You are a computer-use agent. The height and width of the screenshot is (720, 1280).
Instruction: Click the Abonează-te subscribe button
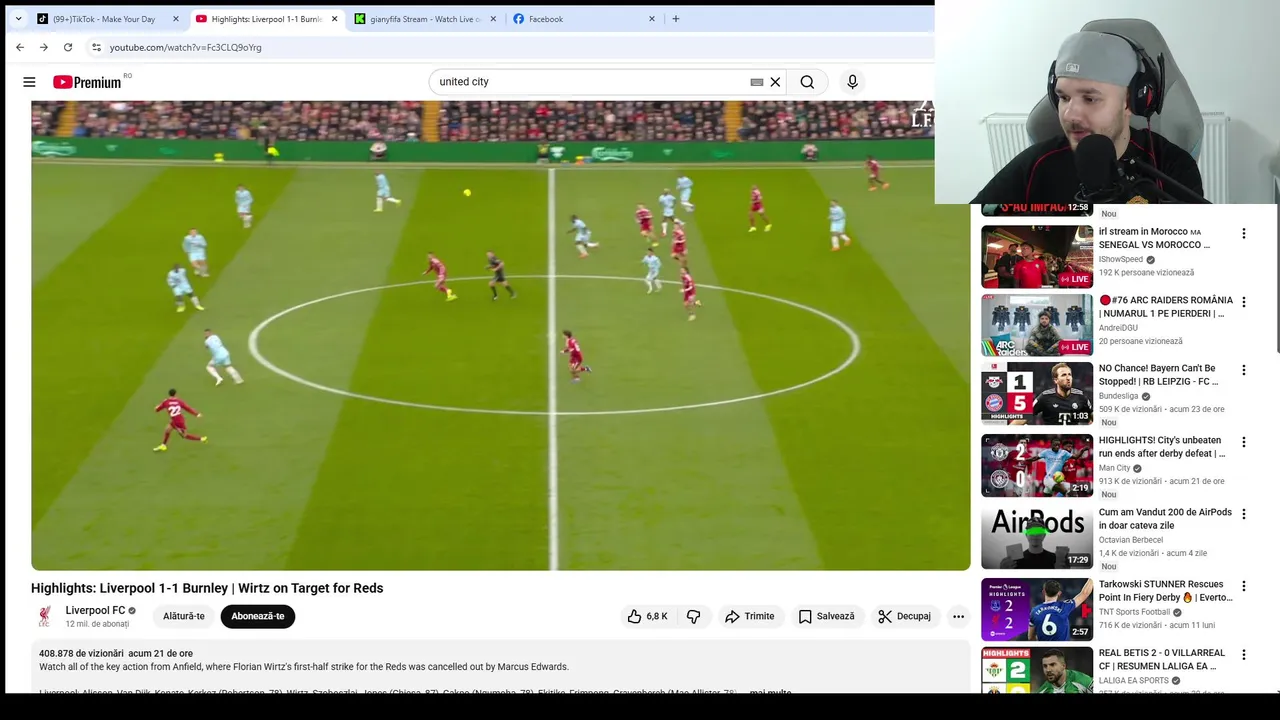coord(258,616)
